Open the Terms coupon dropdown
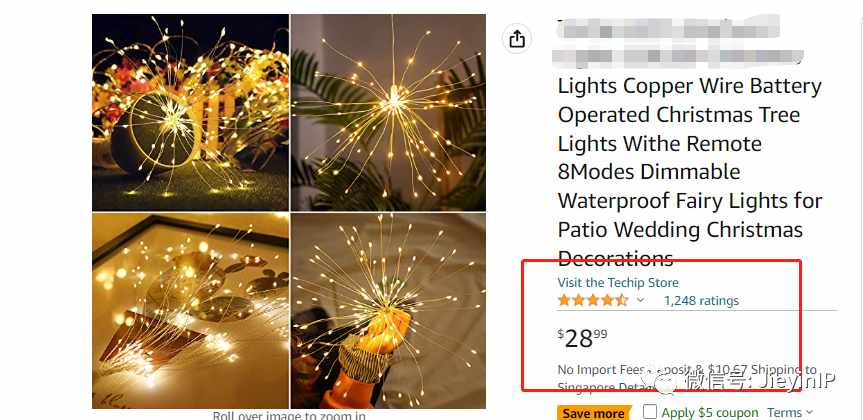Screen dimensions: 863x420 [x=790, y=412]
